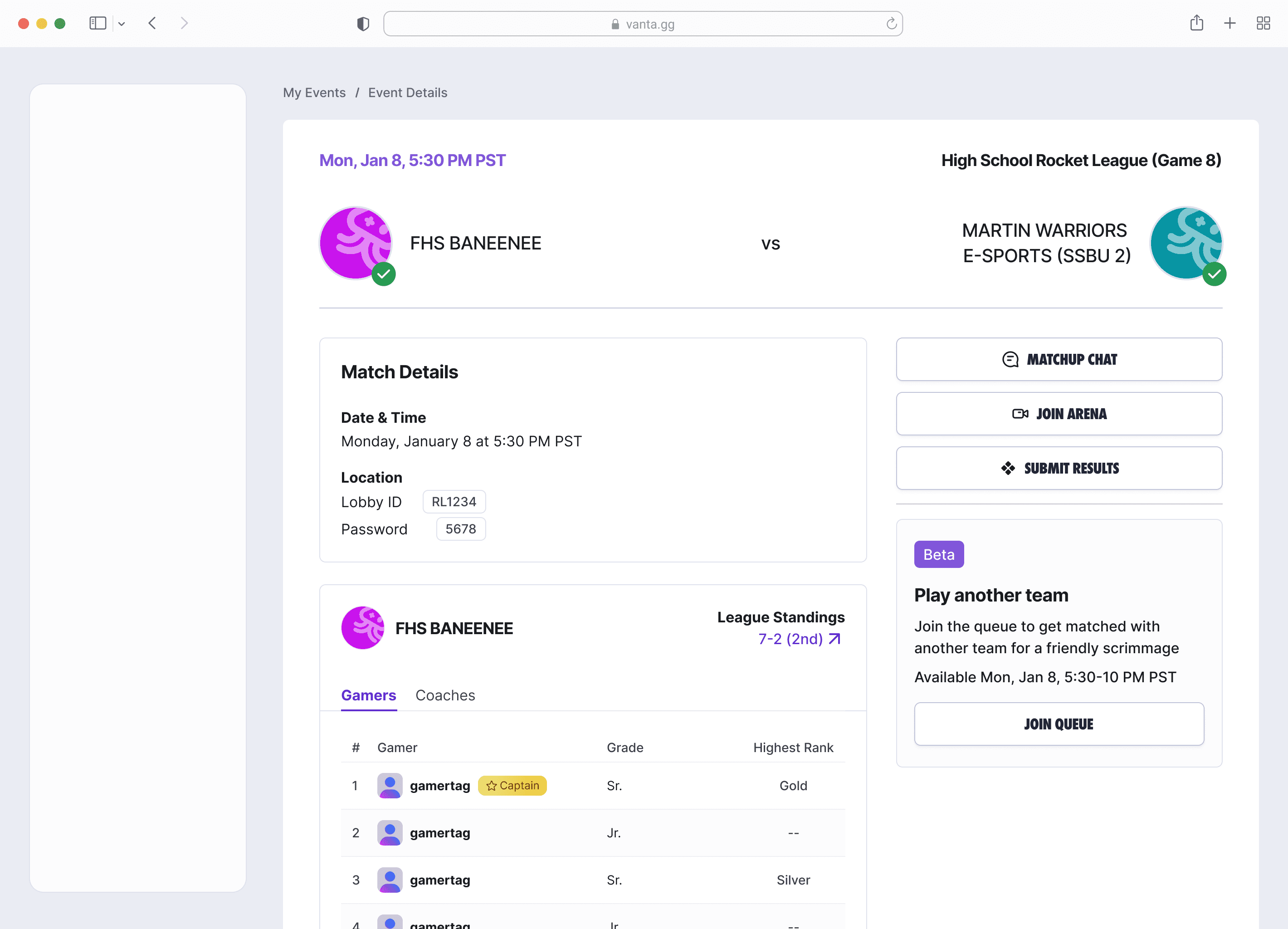Join the scrimmage queue with Join Queue
This screenshot has width=1288, height=929.
click(1059, 724)
